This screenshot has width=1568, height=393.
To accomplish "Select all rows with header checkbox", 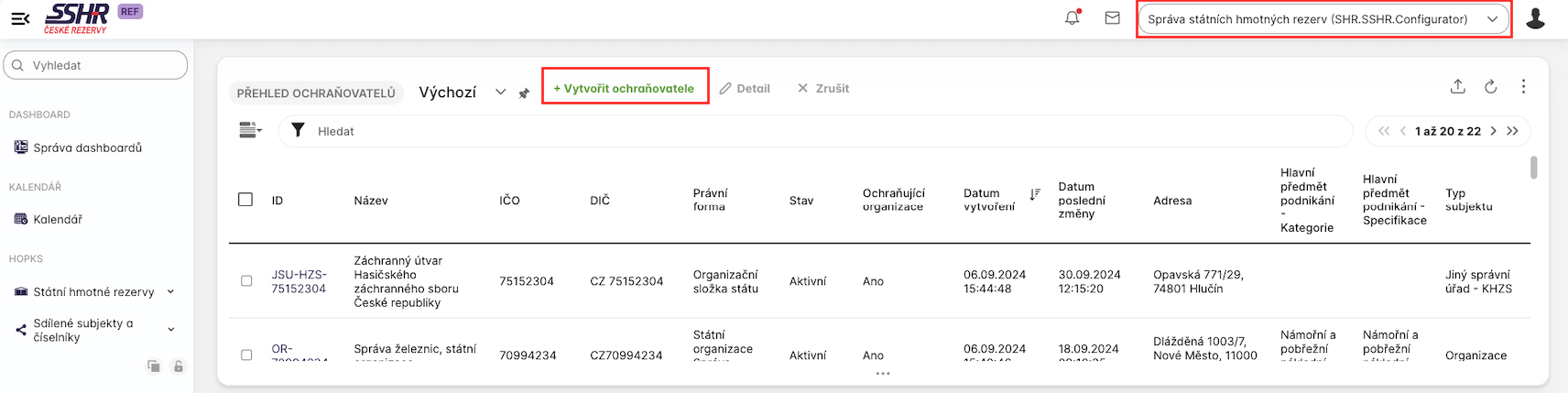I will coord(245,200).
